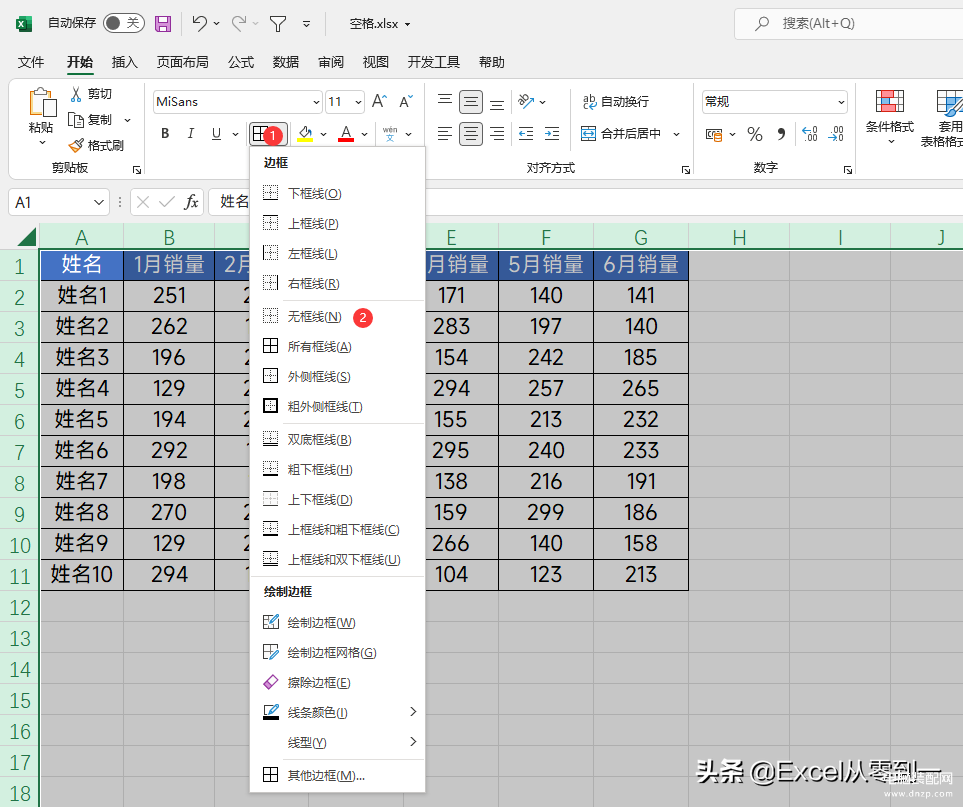Expand the Name Box A1 dropdown
The width and height of the screenshot is (963, 807).
click(x=98, y=202)
